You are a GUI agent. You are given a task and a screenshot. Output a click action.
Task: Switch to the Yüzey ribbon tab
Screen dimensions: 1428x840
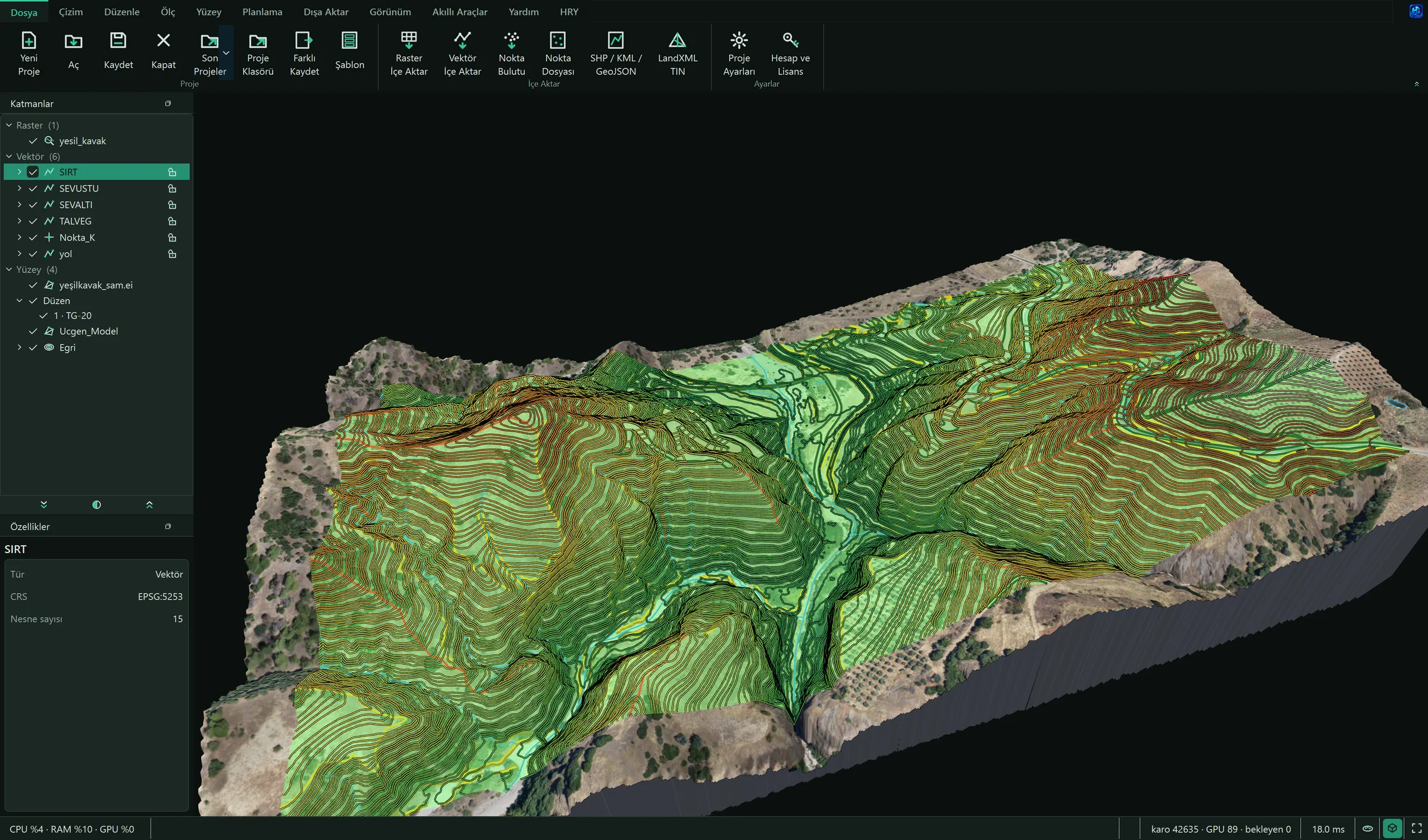209,12
